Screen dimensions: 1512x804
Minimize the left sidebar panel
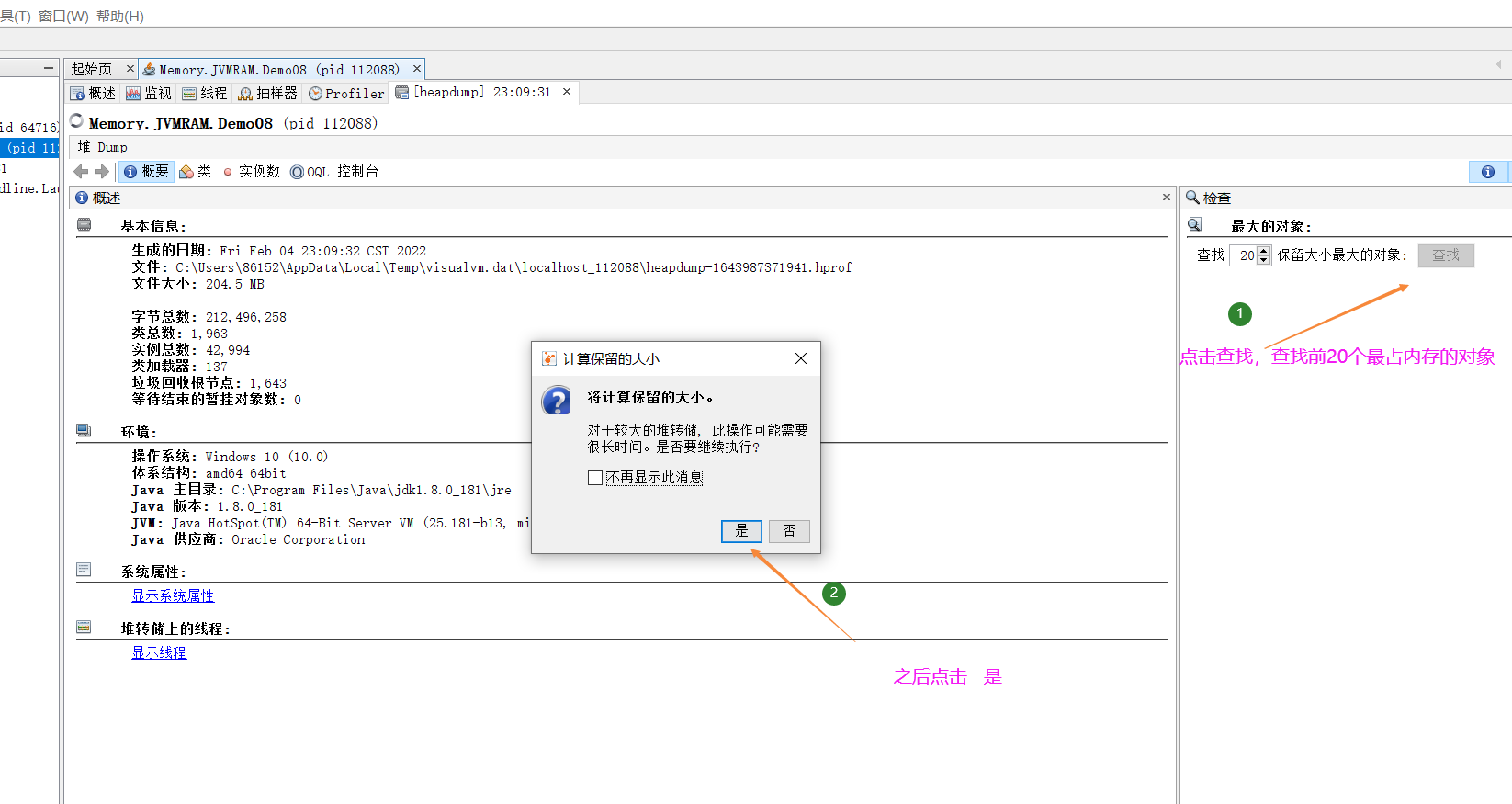[x=49, y=68]
